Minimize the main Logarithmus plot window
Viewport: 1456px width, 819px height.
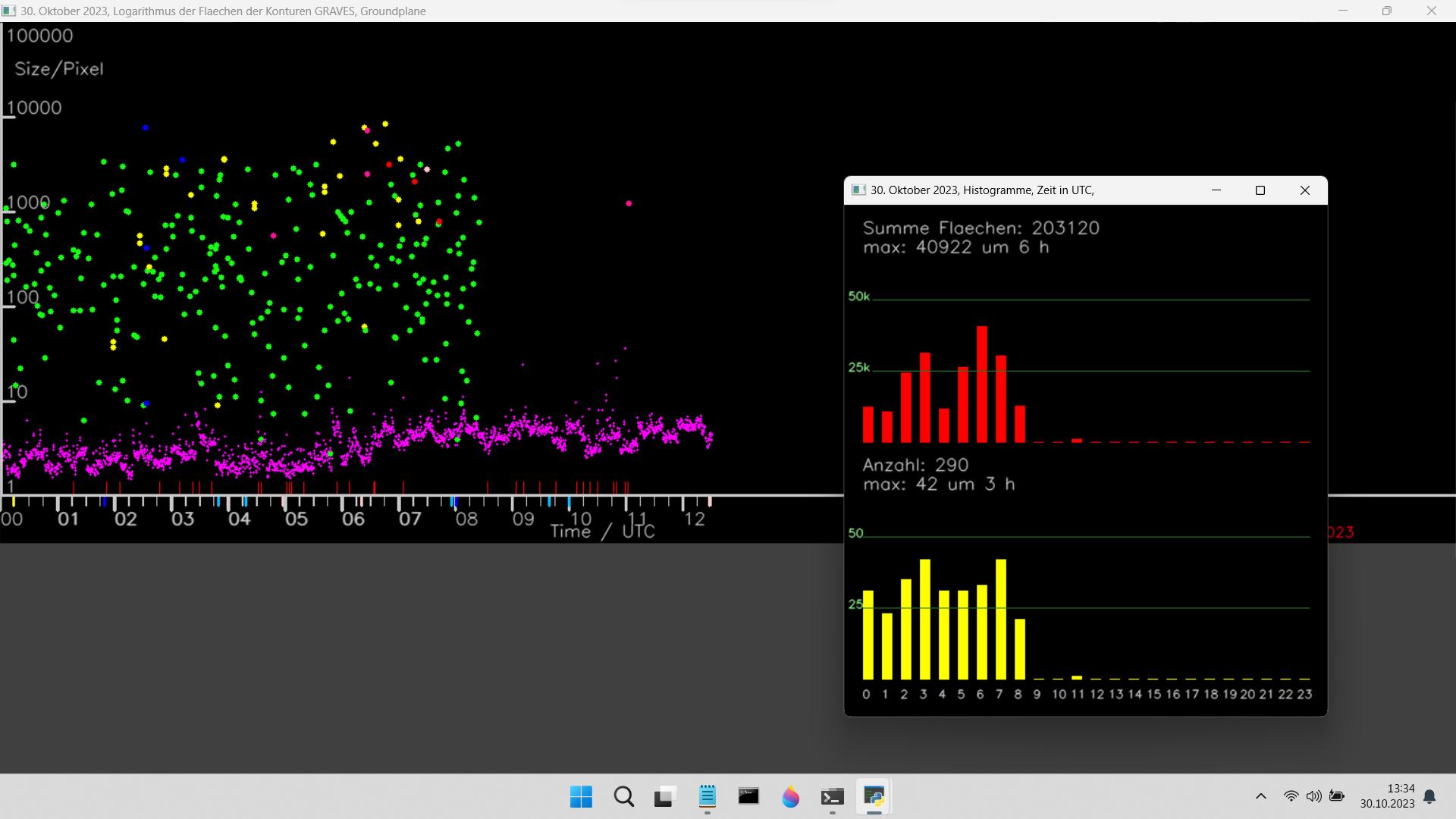pyautogui.click(x=1343, y=11)
